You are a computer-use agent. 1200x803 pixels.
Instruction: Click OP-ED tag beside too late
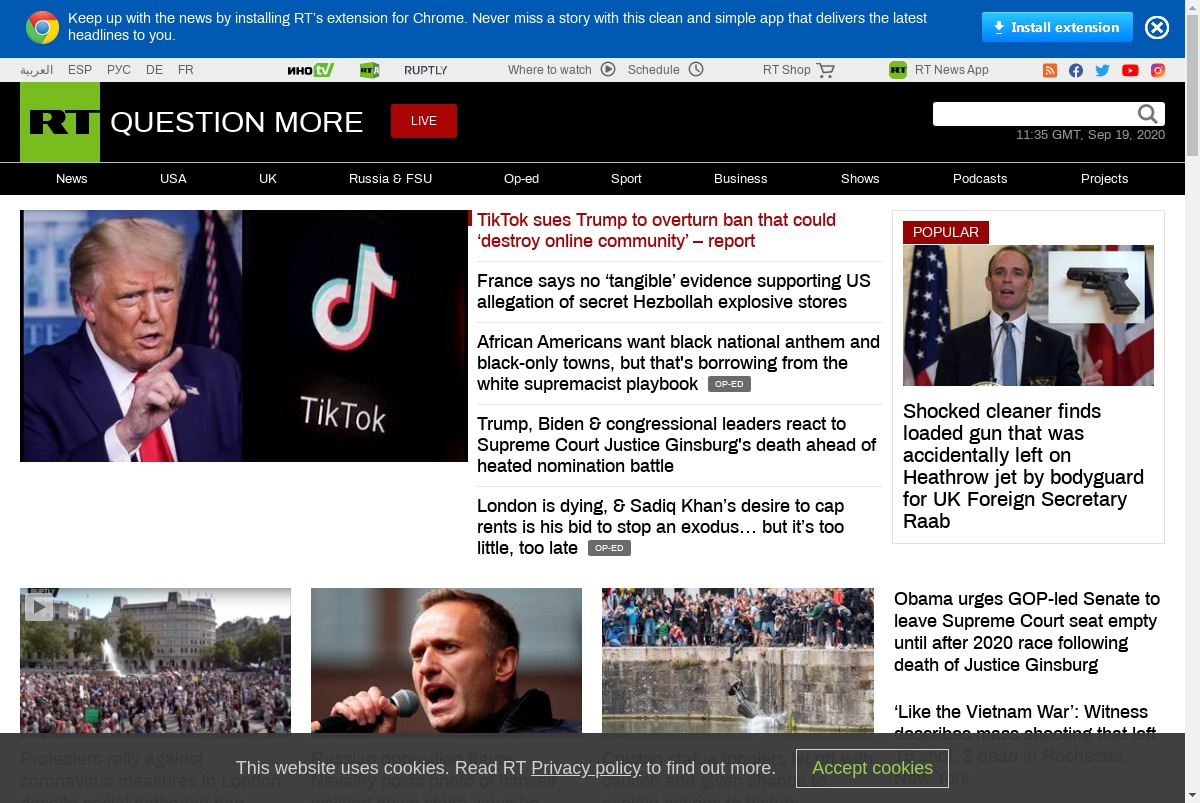(609, 548)
